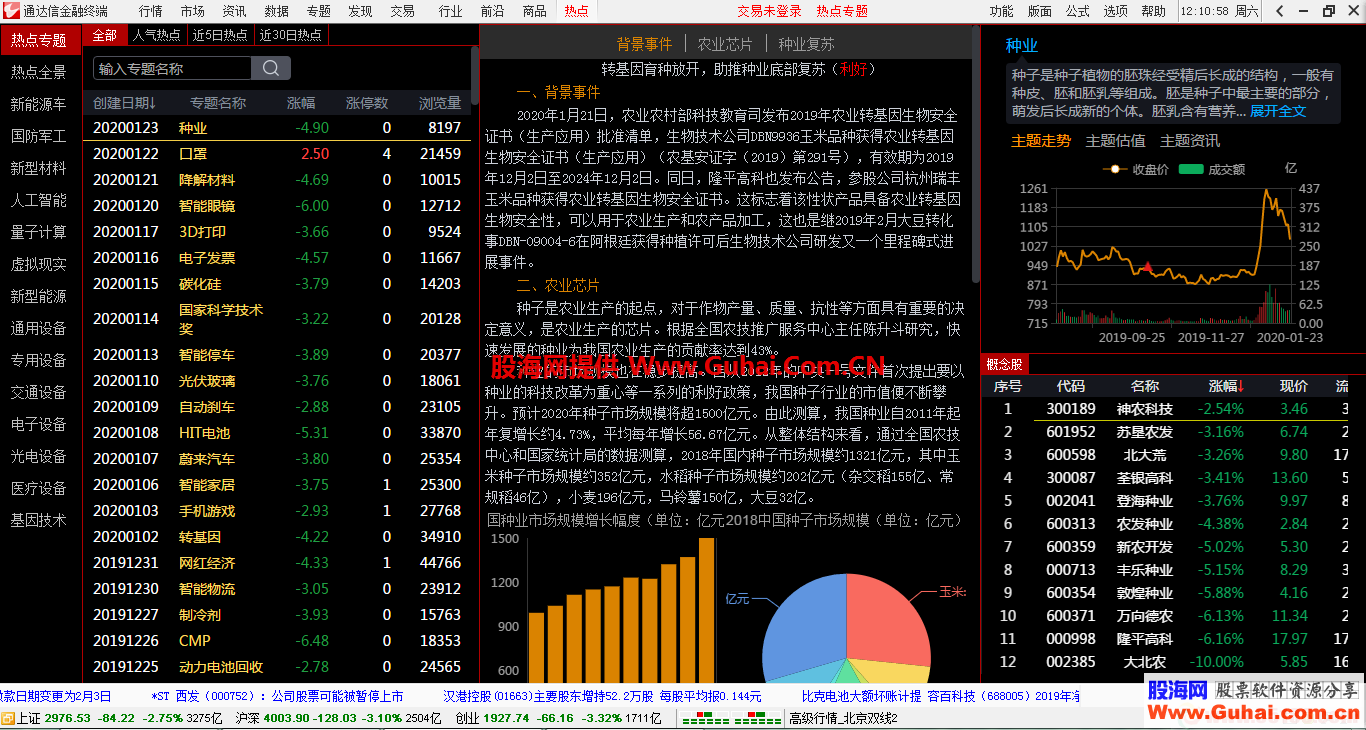Select the 降解材料 topic row
Image resolution: width=1366 pixels, height=730 pixels.
277,180
